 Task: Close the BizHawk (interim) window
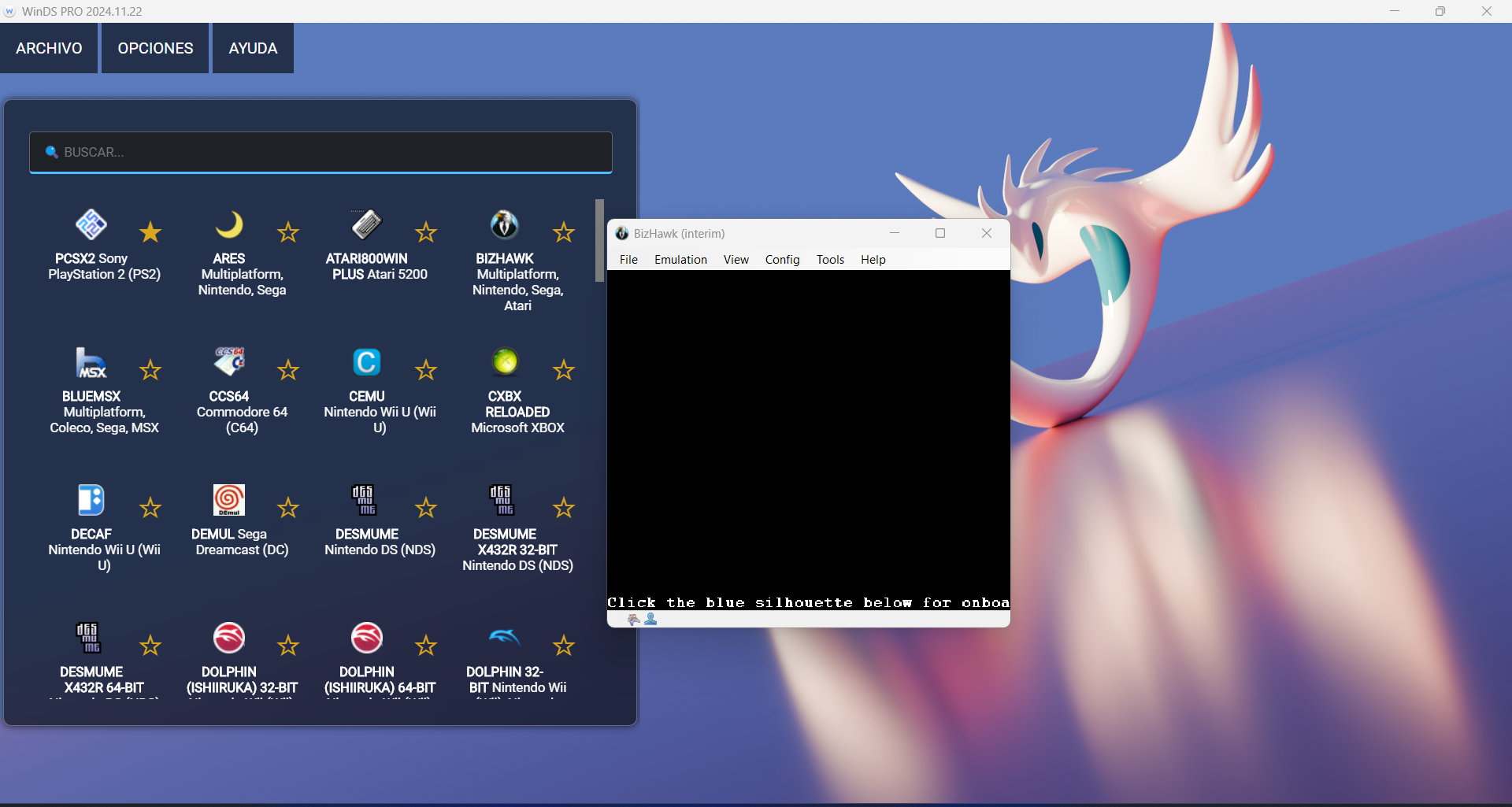pyautogui.click(x=987, y=233)
